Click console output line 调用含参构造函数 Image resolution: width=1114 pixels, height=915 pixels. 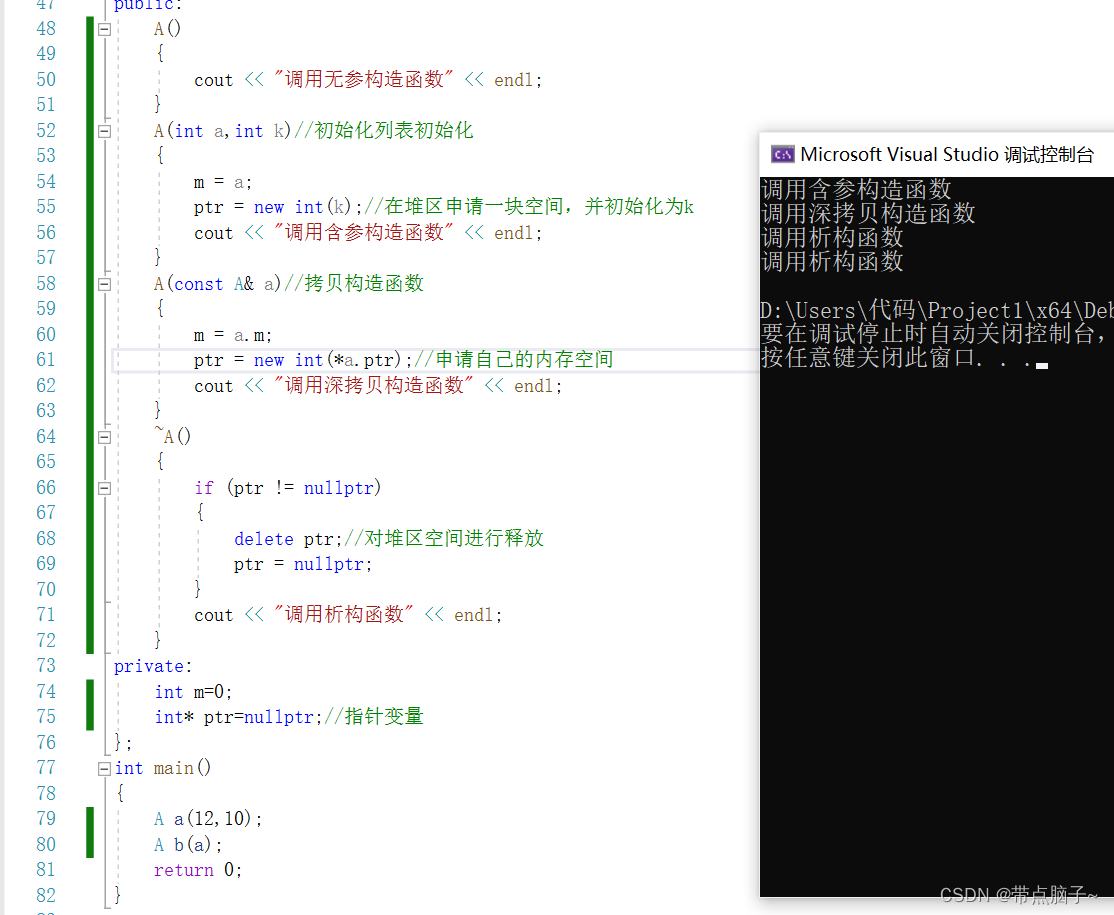[856, 189]
